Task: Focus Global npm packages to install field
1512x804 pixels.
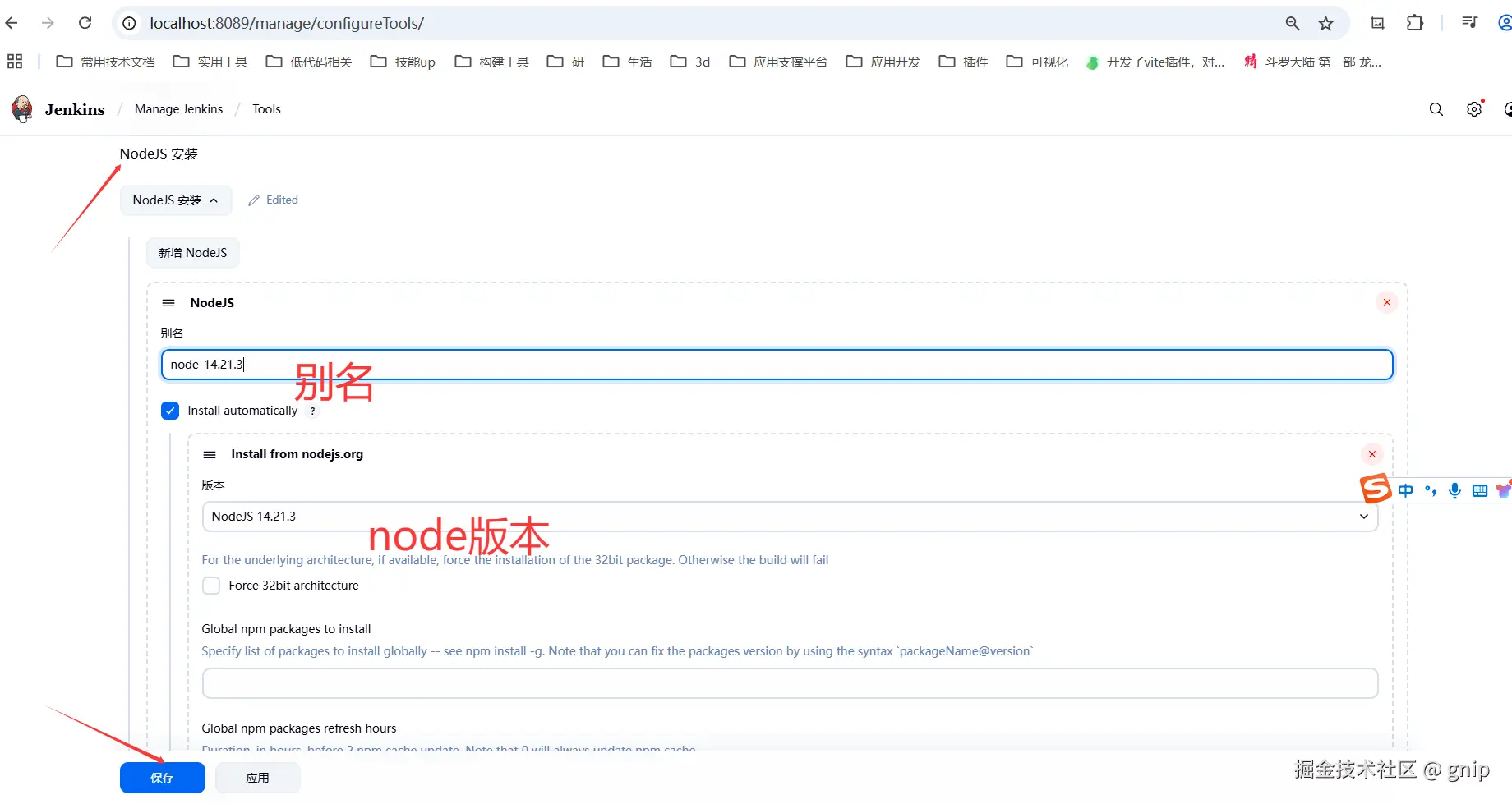Action: (x=790, y=683)
